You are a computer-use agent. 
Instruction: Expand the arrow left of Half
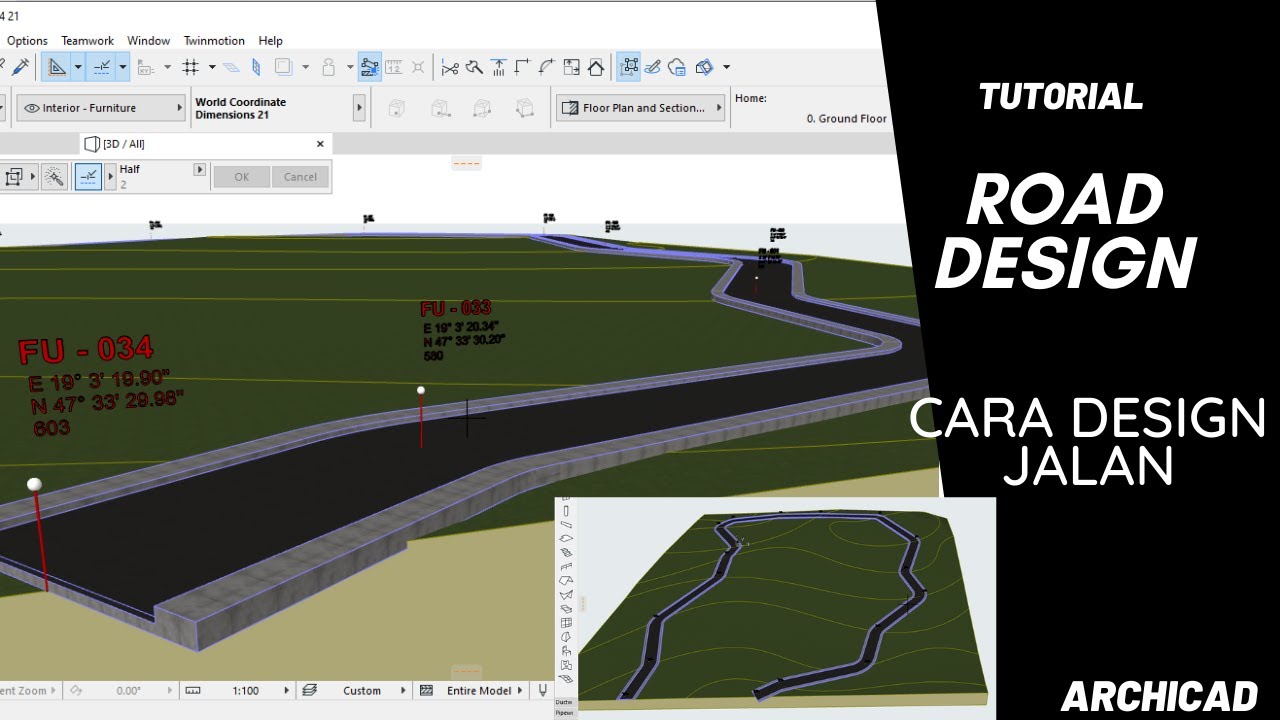click(111, 178)
